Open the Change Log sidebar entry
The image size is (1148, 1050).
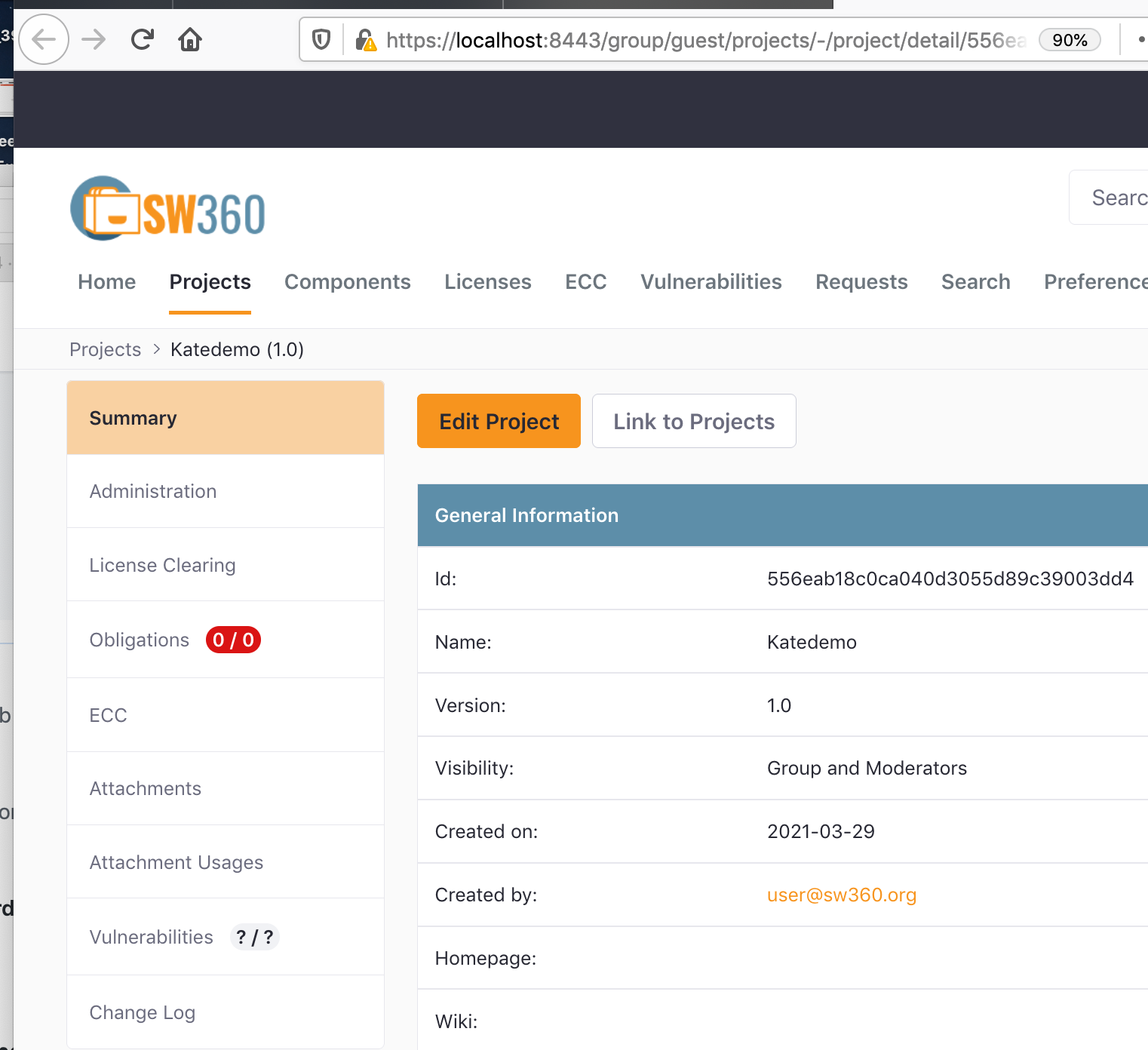(x=143, y=1012)
